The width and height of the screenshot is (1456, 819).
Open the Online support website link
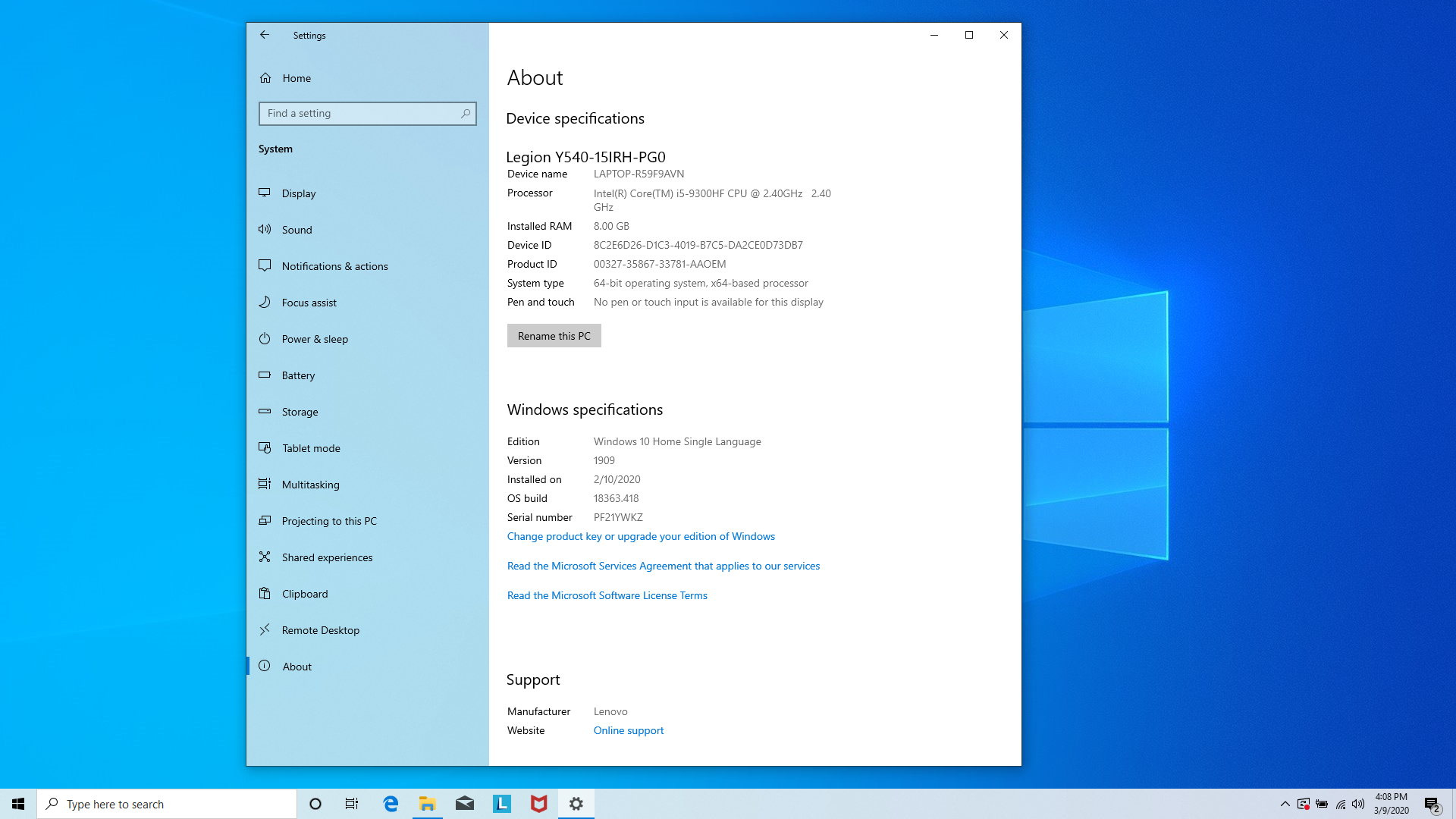(x=629, y=730)
